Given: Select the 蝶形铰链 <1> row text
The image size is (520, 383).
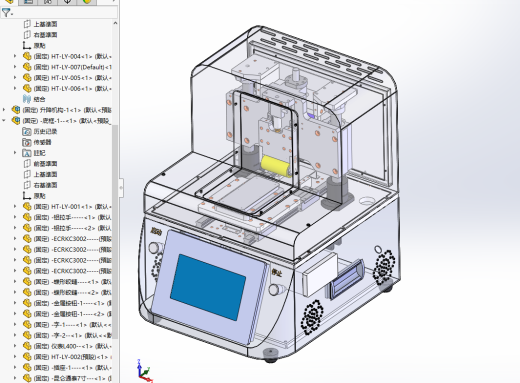Looking at the screenshot, I should point(73,282).
